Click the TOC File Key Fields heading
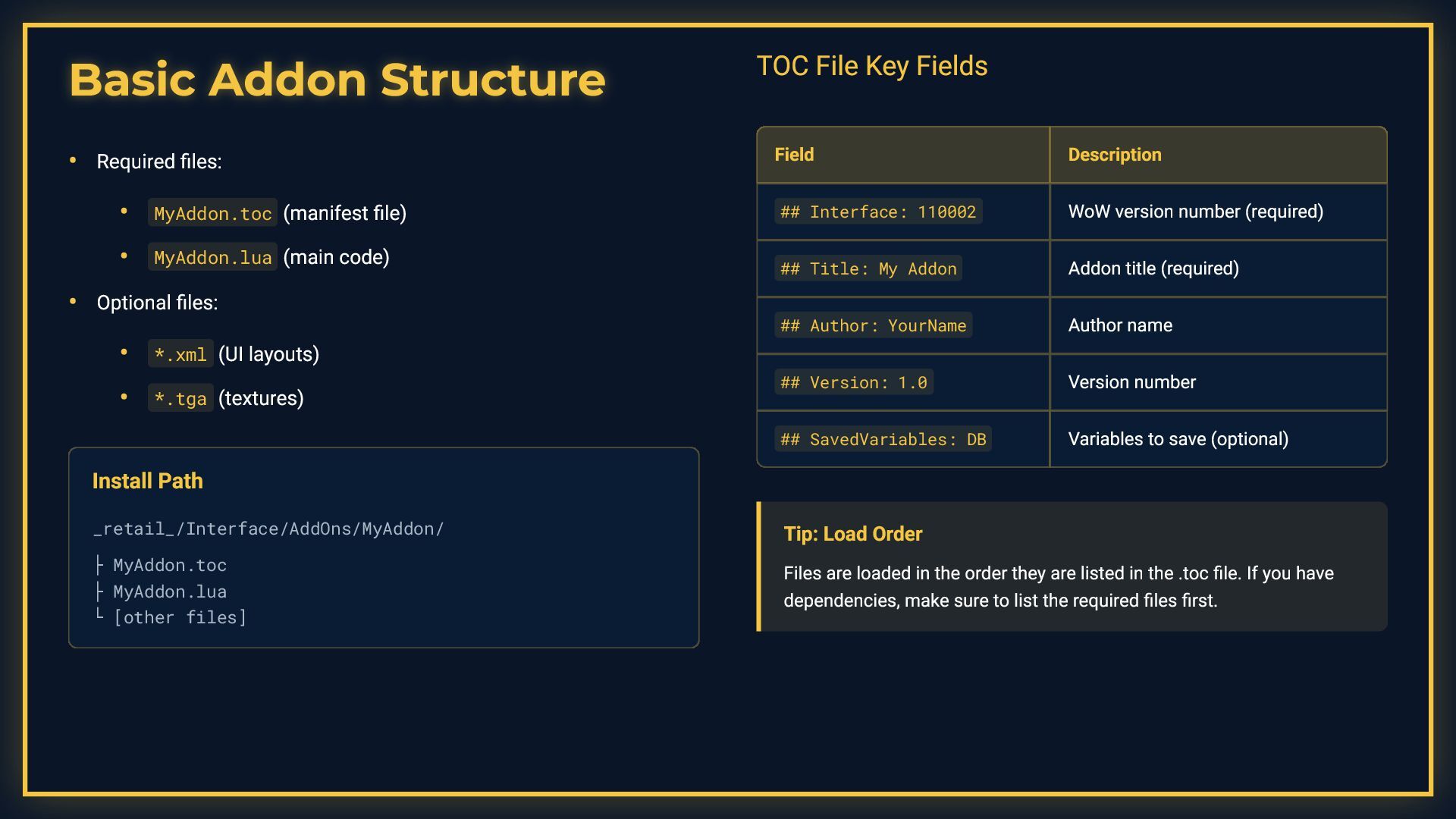The width and height of the screenshot is (1456, 819). tap(872, 66)
